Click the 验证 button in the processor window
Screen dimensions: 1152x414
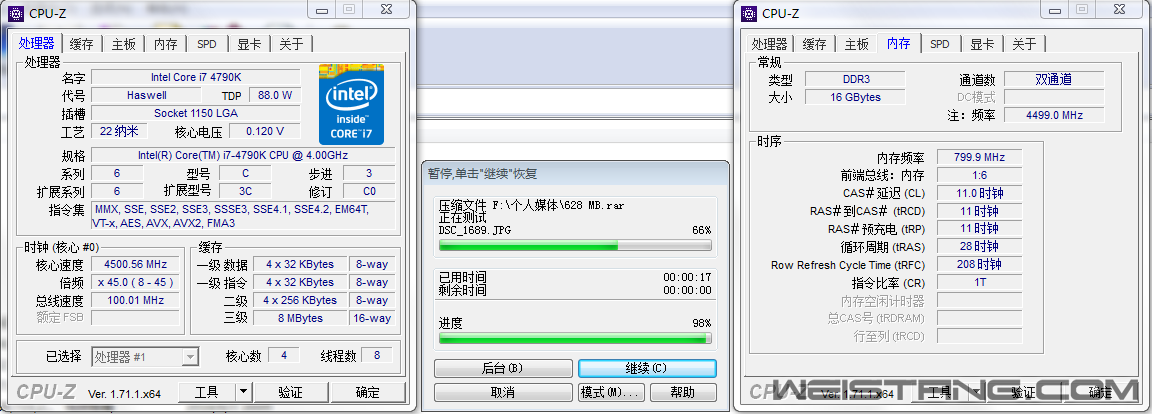(x=290, y=391)
